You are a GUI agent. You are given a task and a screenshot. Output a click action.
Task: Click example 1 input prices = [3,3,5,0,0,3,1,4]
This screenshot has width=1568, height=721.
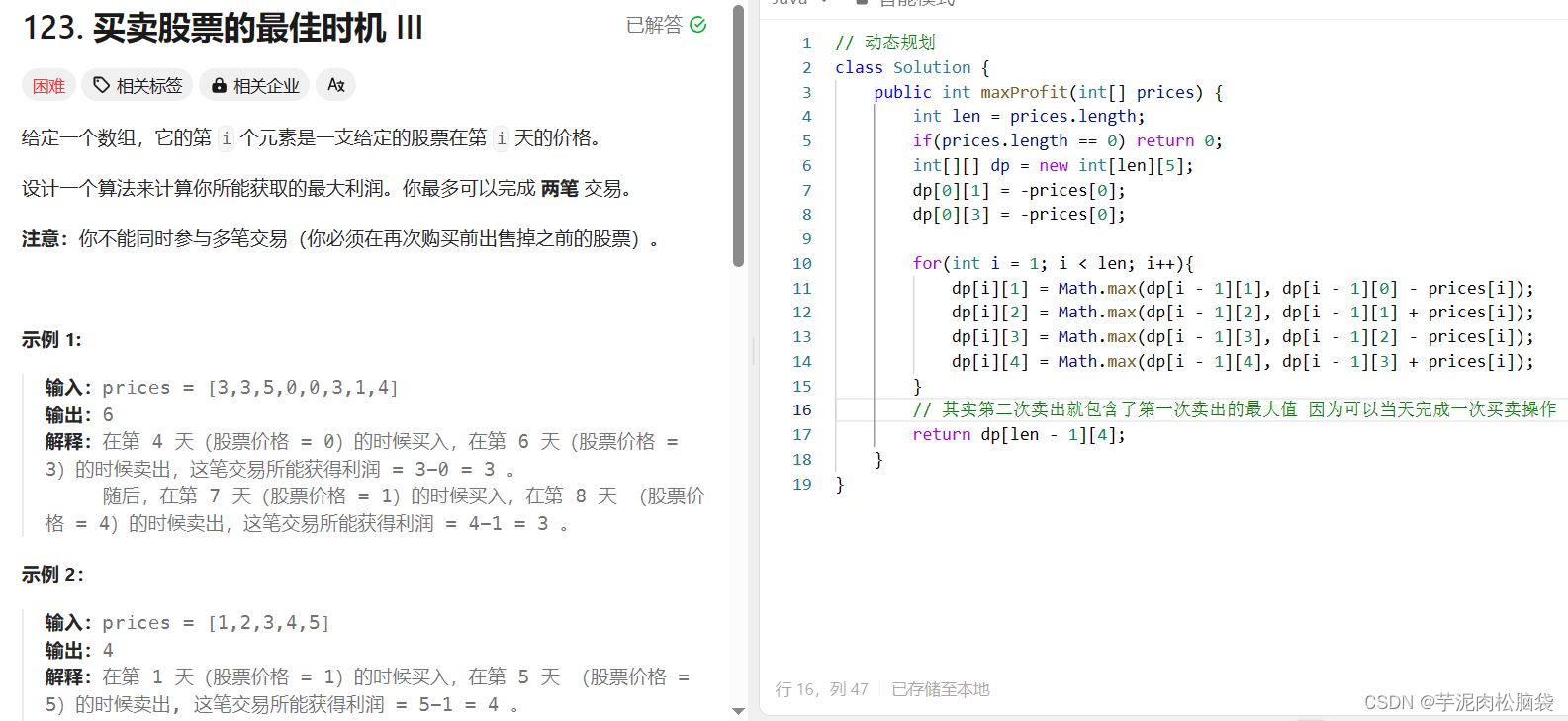tap(222, 387)
